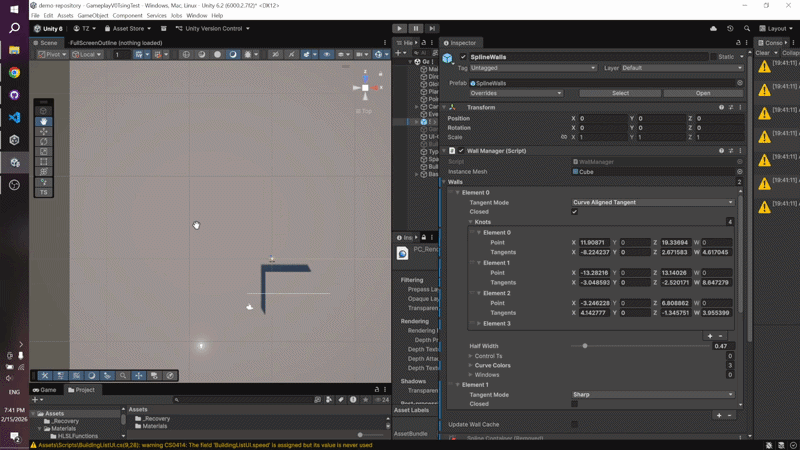The height and width of the screenshot is (450, 800).
Task: Toggle the Static checkbox
Action: coord(713,57)
